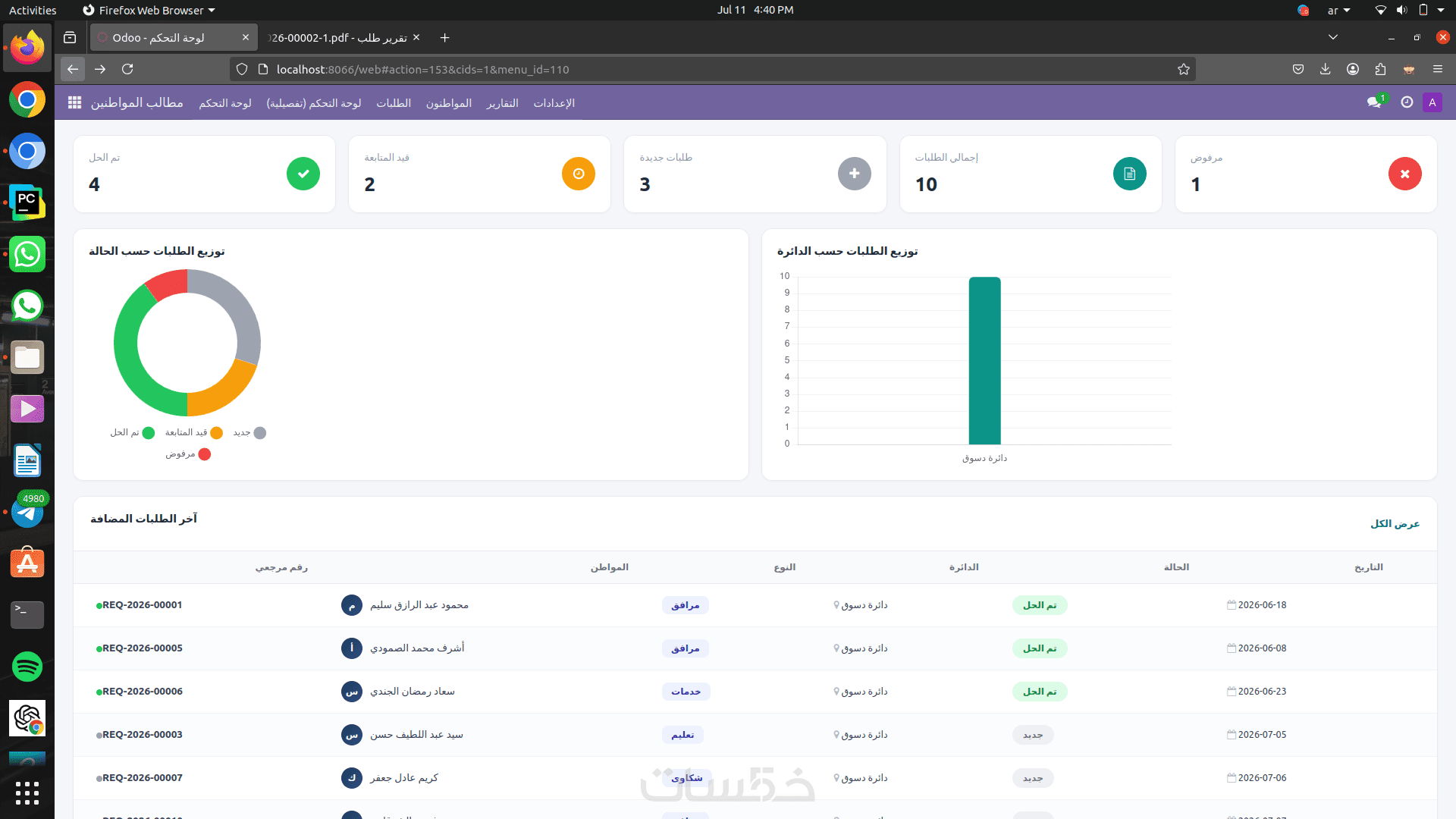Toggle جديد gray legend item
The width and height of the screenshot is (1456, 819).
click(249, 432)
